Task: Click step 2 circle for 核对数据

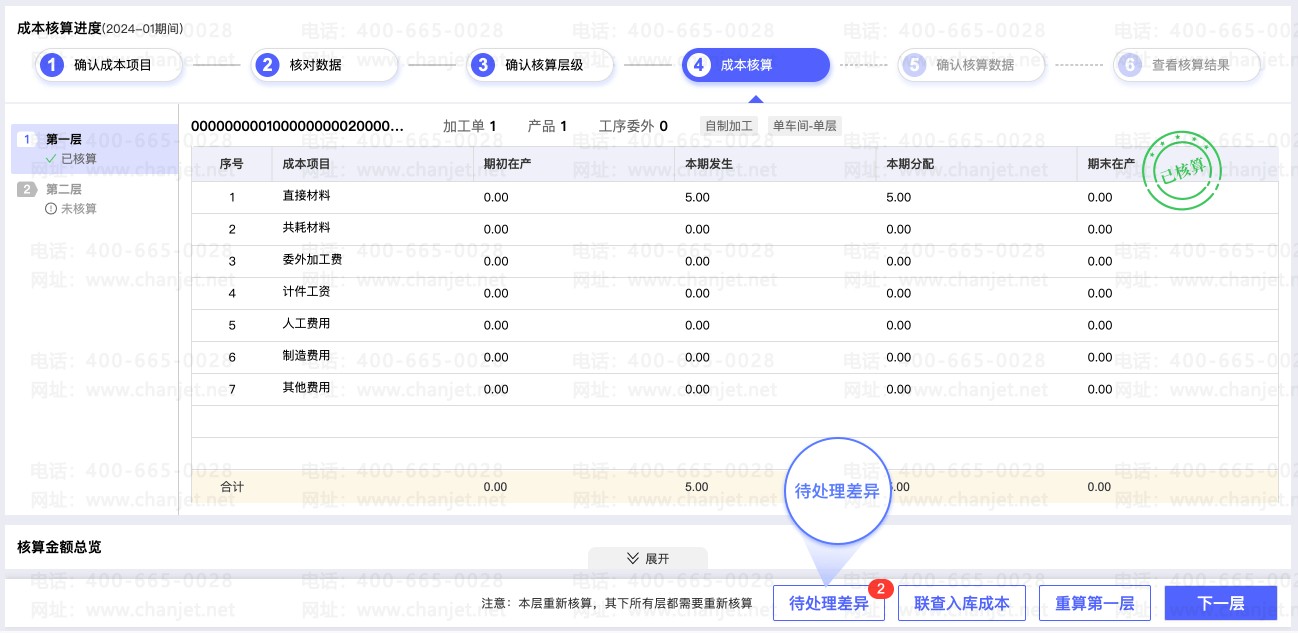Action: click(x=268, y=65)
